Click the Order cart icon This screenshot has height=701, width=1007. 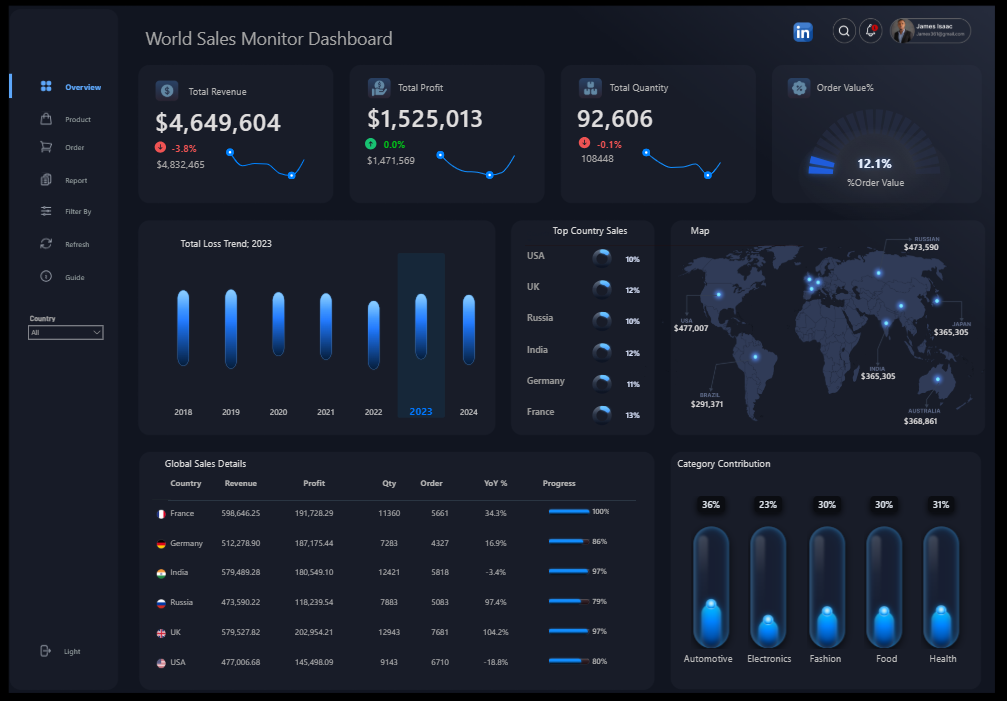(x=46, y=147)
